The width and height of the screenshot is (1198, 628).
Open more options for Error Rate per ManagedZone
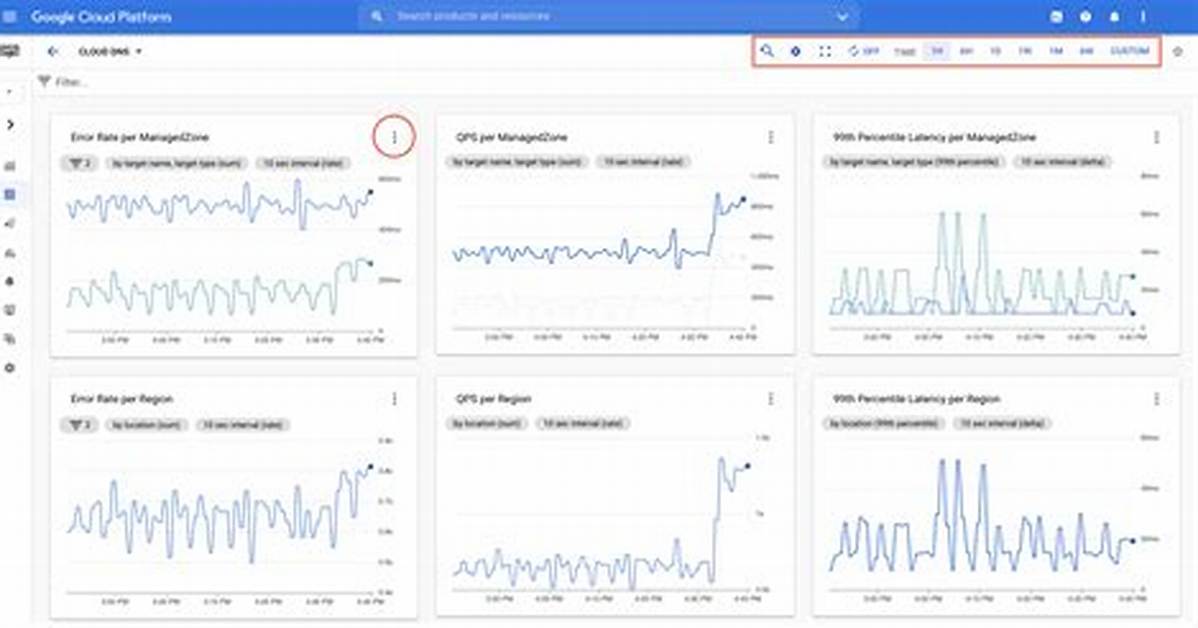pyautogui.click(x=394, y=137)
